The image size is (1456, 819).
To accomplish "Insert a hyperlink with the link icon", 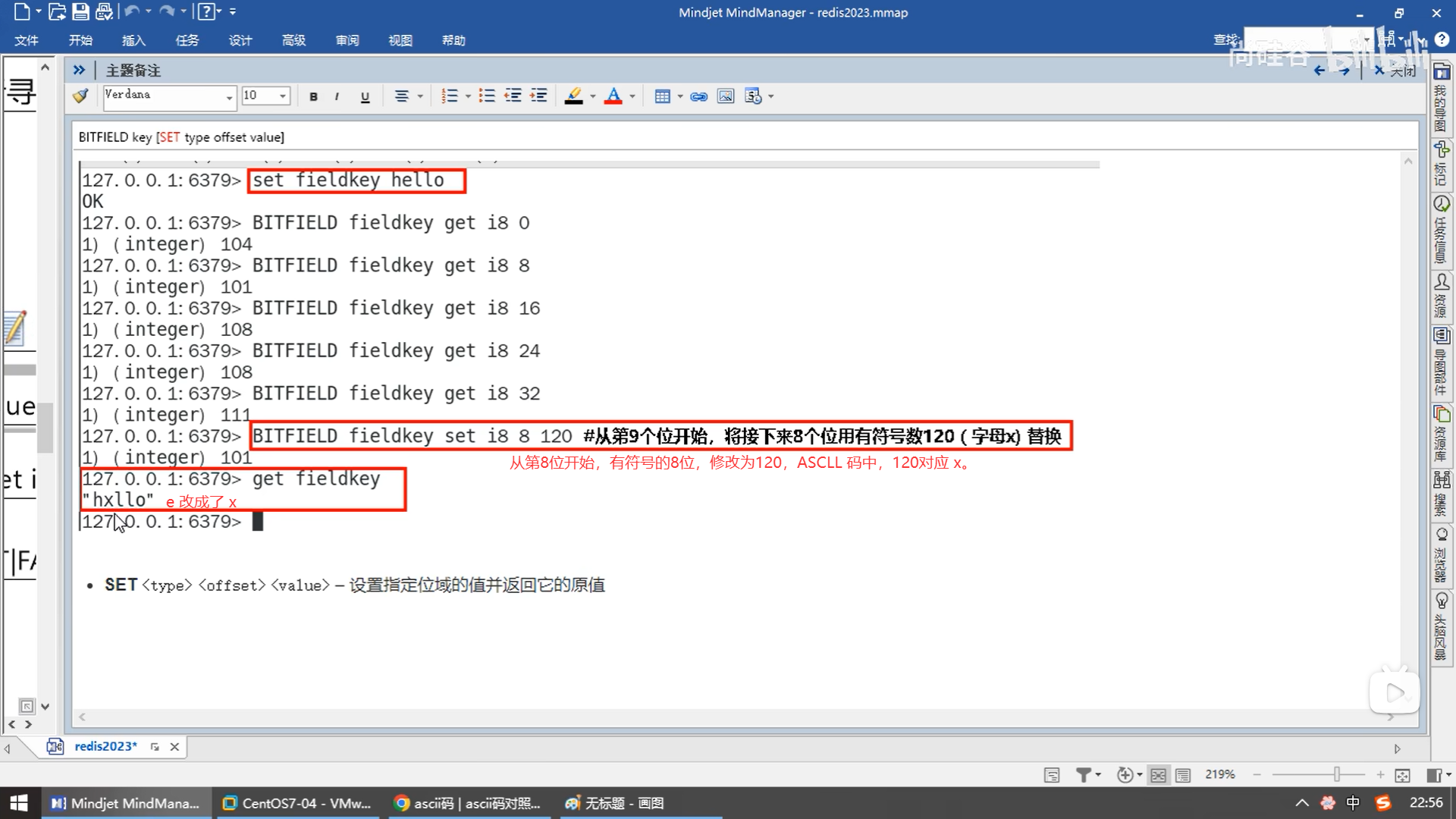I will (x=698, y=96).
